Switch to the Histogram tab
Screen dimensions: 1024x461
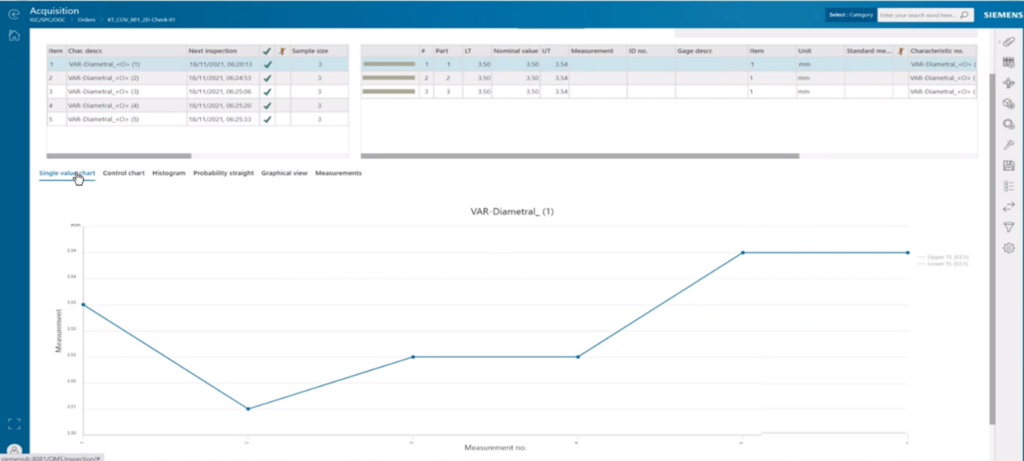point(169,173)
